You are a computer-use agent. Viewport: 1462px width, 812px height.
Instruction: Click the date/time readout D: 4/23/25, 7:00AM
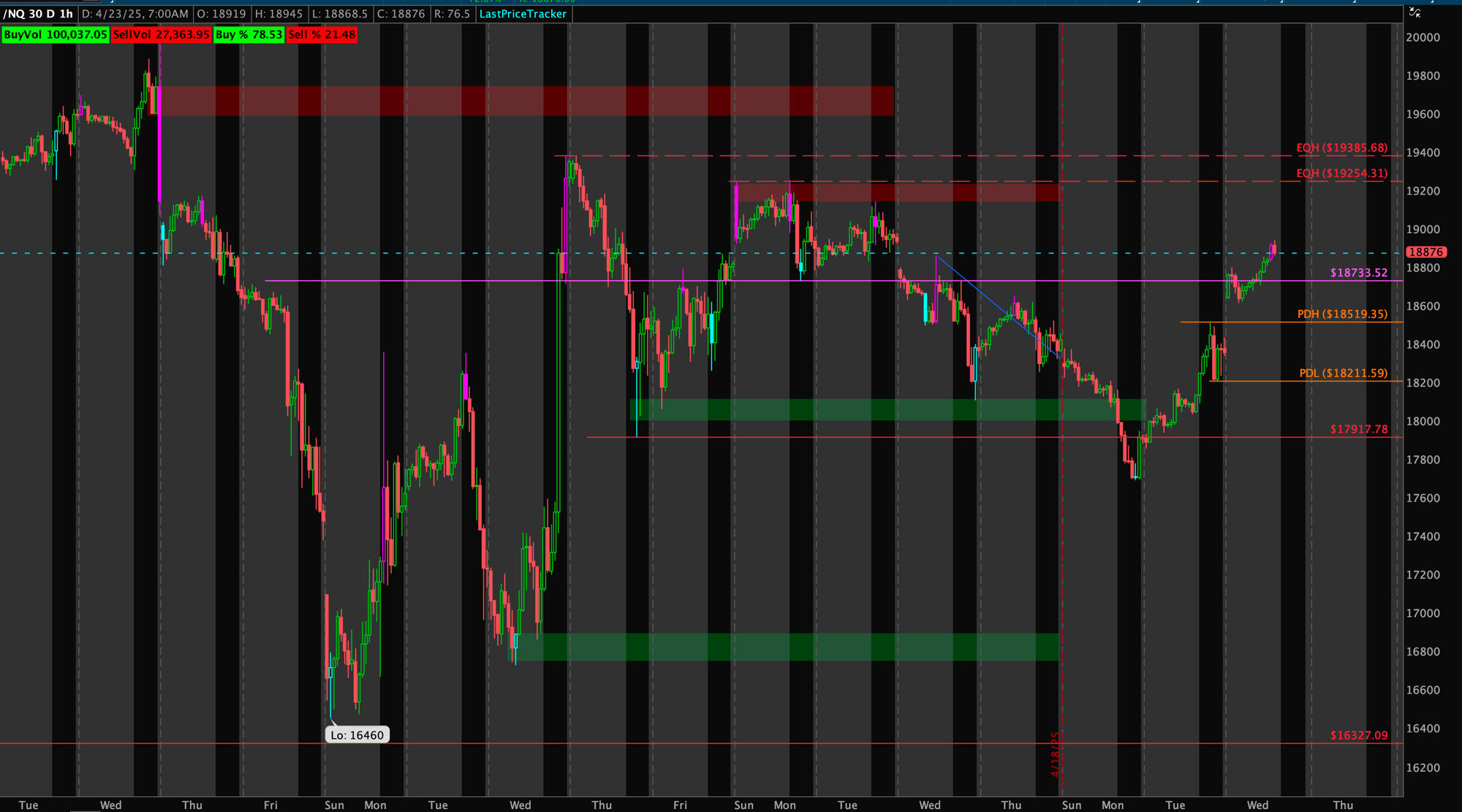tap(135, 14)
